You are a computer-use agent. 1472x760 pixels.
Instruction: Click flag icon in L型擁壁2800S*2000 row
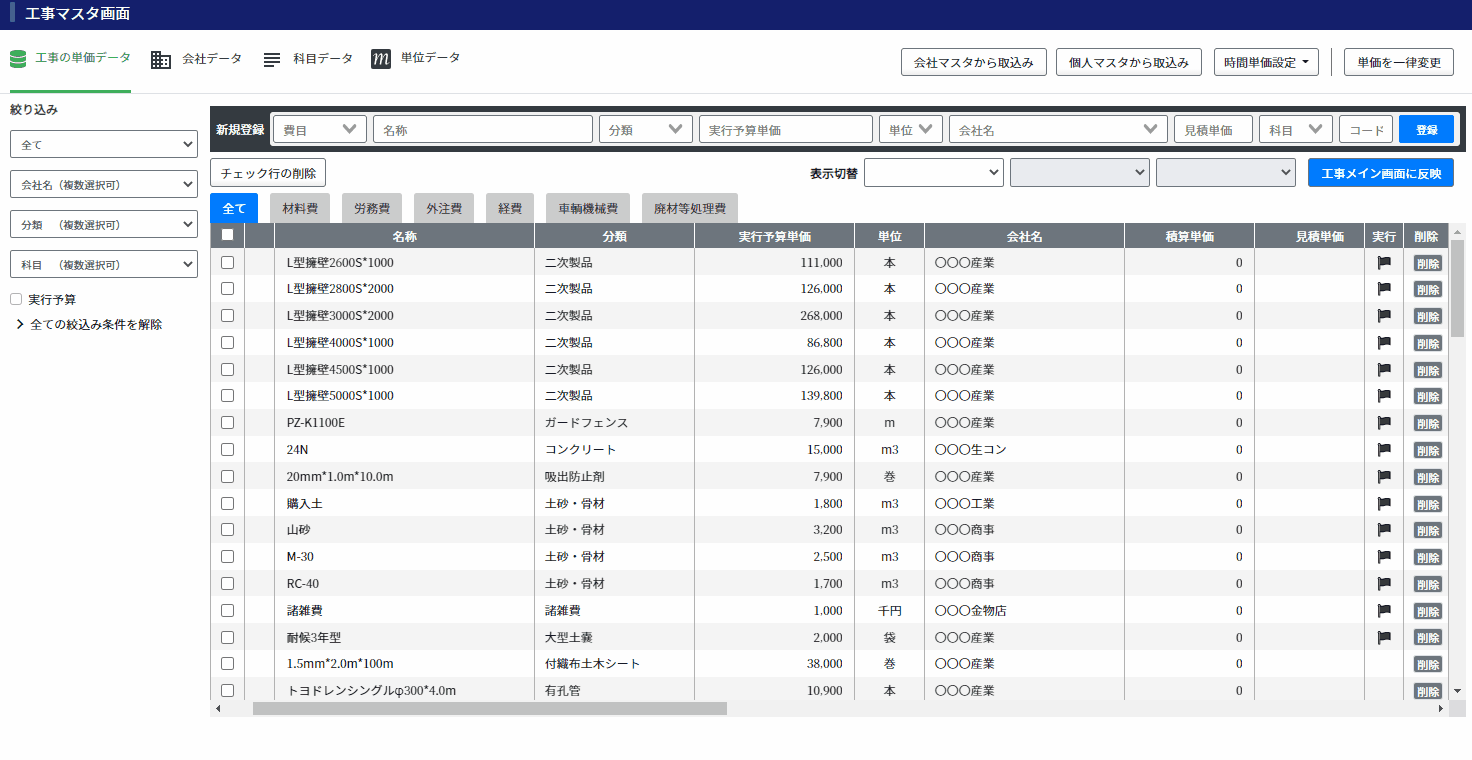1384,289
